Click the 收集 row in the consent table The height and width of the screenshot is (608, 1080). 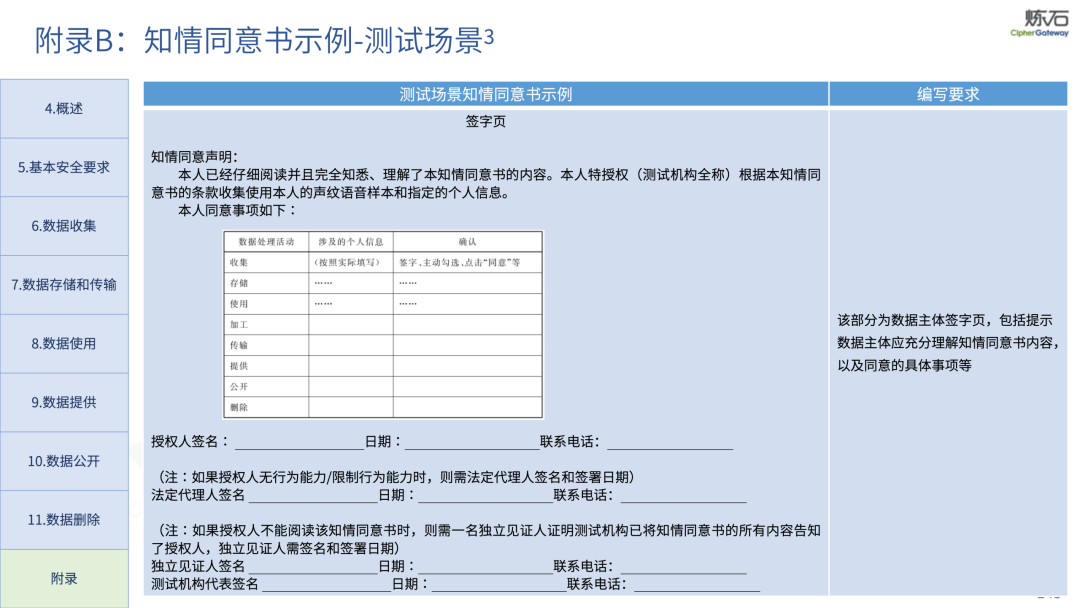tap(265, 262)
